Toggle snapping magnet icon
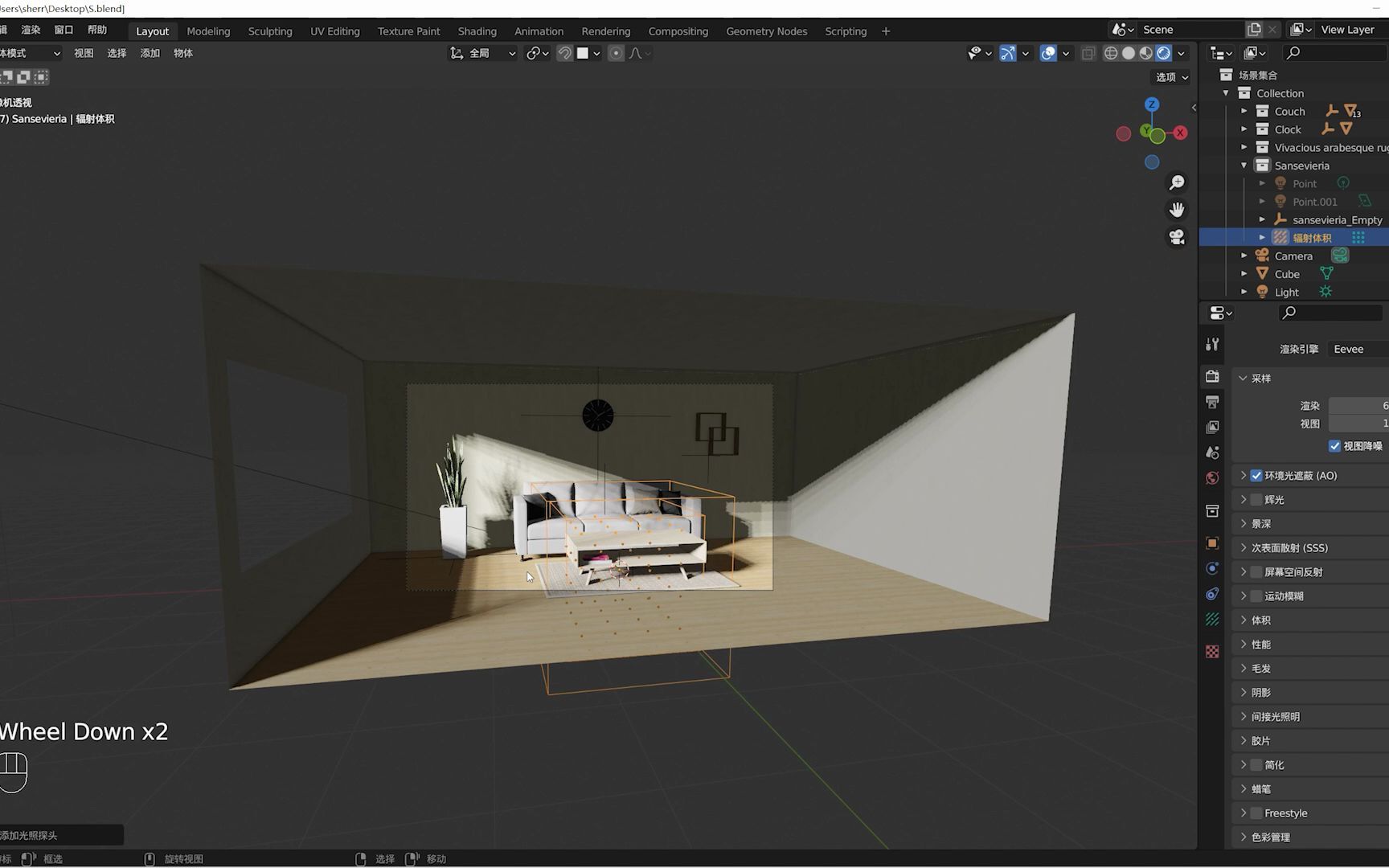Image resolution: width=1389 pixels, height=868 pixels. pyautogui.click(x=565, y=53)
